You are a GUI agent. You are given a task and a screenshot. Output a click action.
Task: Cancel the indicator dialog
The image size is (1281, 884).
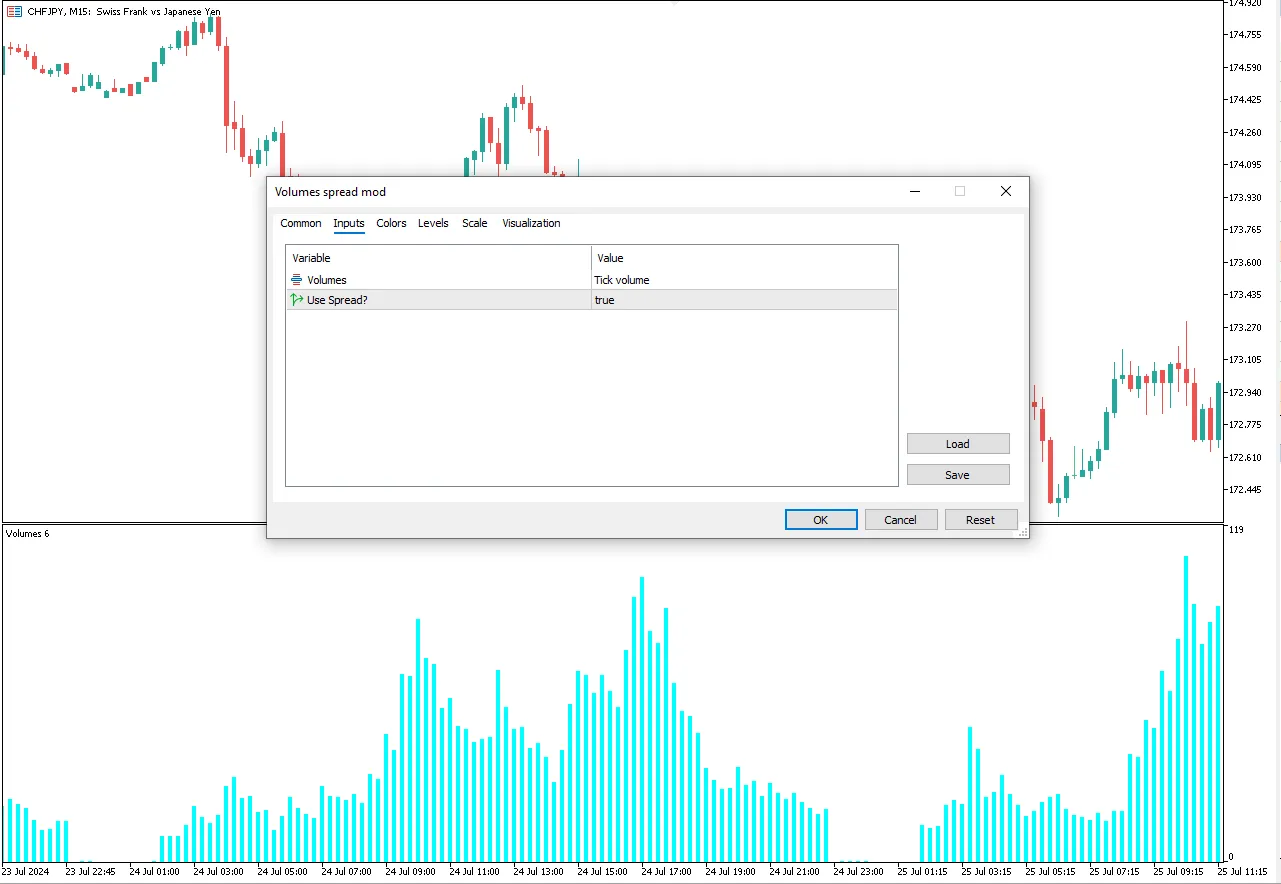pos(901,520)
